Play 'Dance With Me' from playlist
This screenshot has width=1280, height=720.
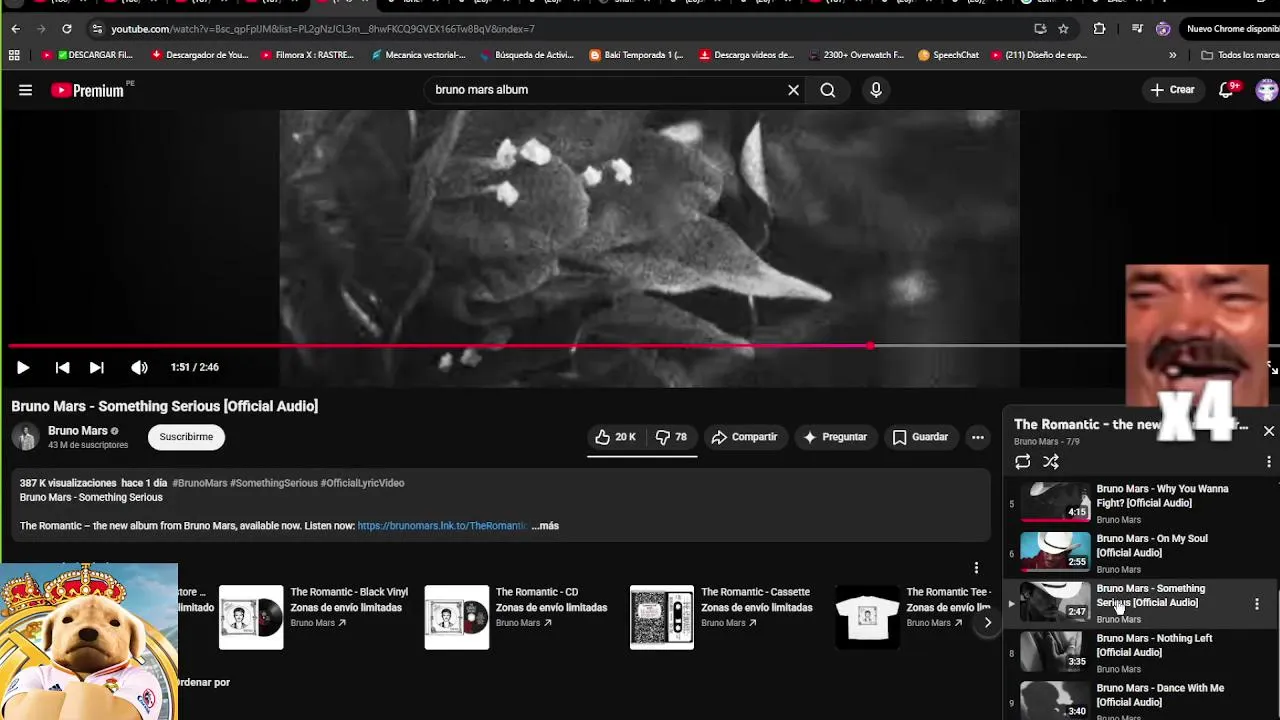coord(1140,700)
